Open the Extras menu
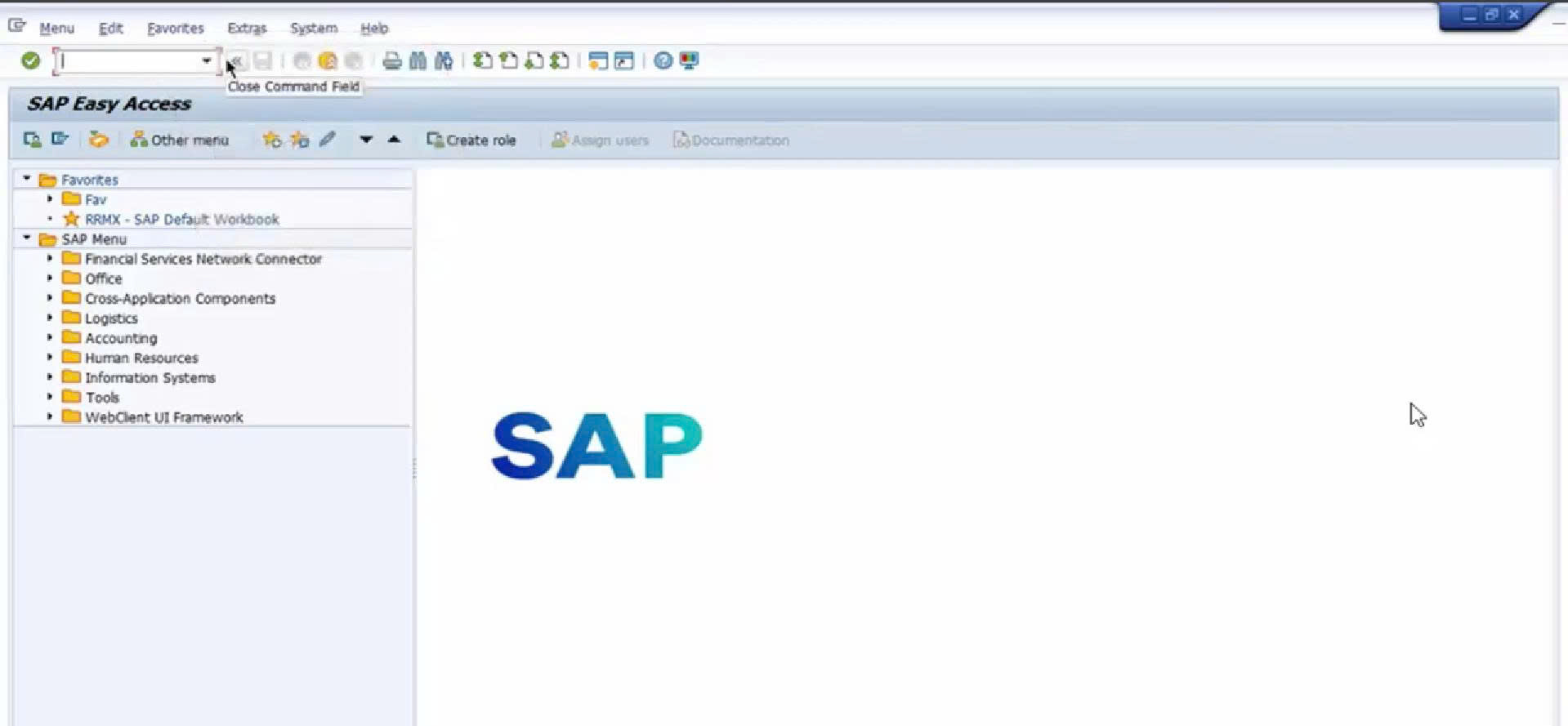This screenshot has height=726, width=1568. (x=247, y=28)
